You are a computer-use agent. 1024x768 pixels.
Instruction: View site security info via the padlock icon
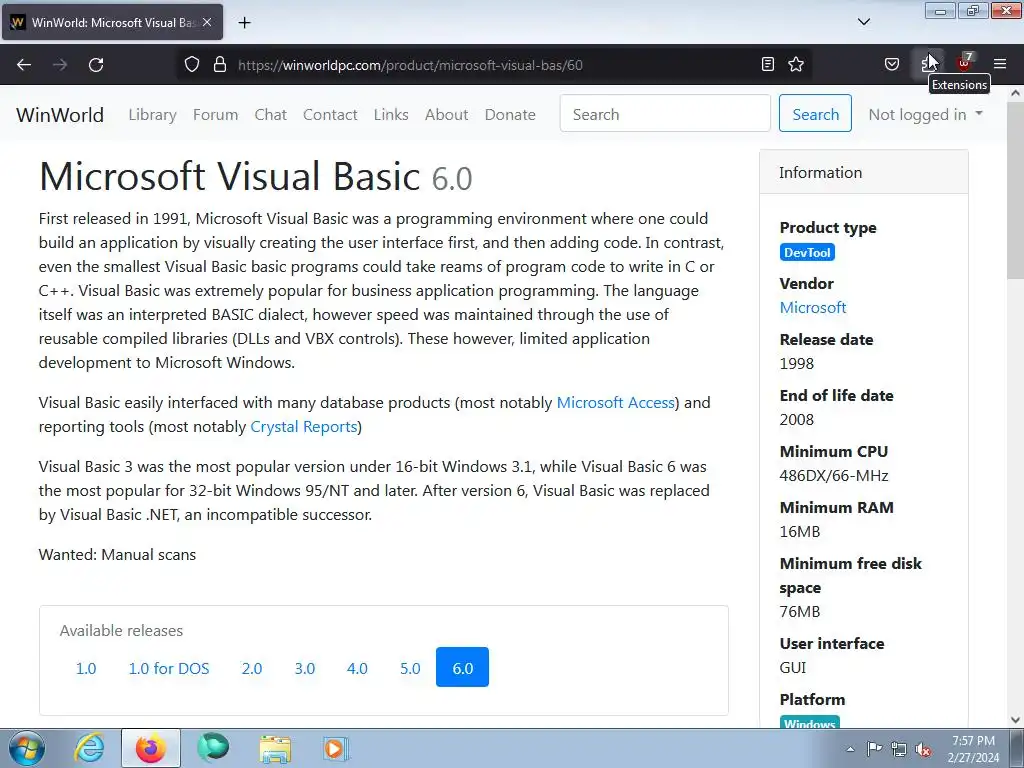tap(220, 65)
